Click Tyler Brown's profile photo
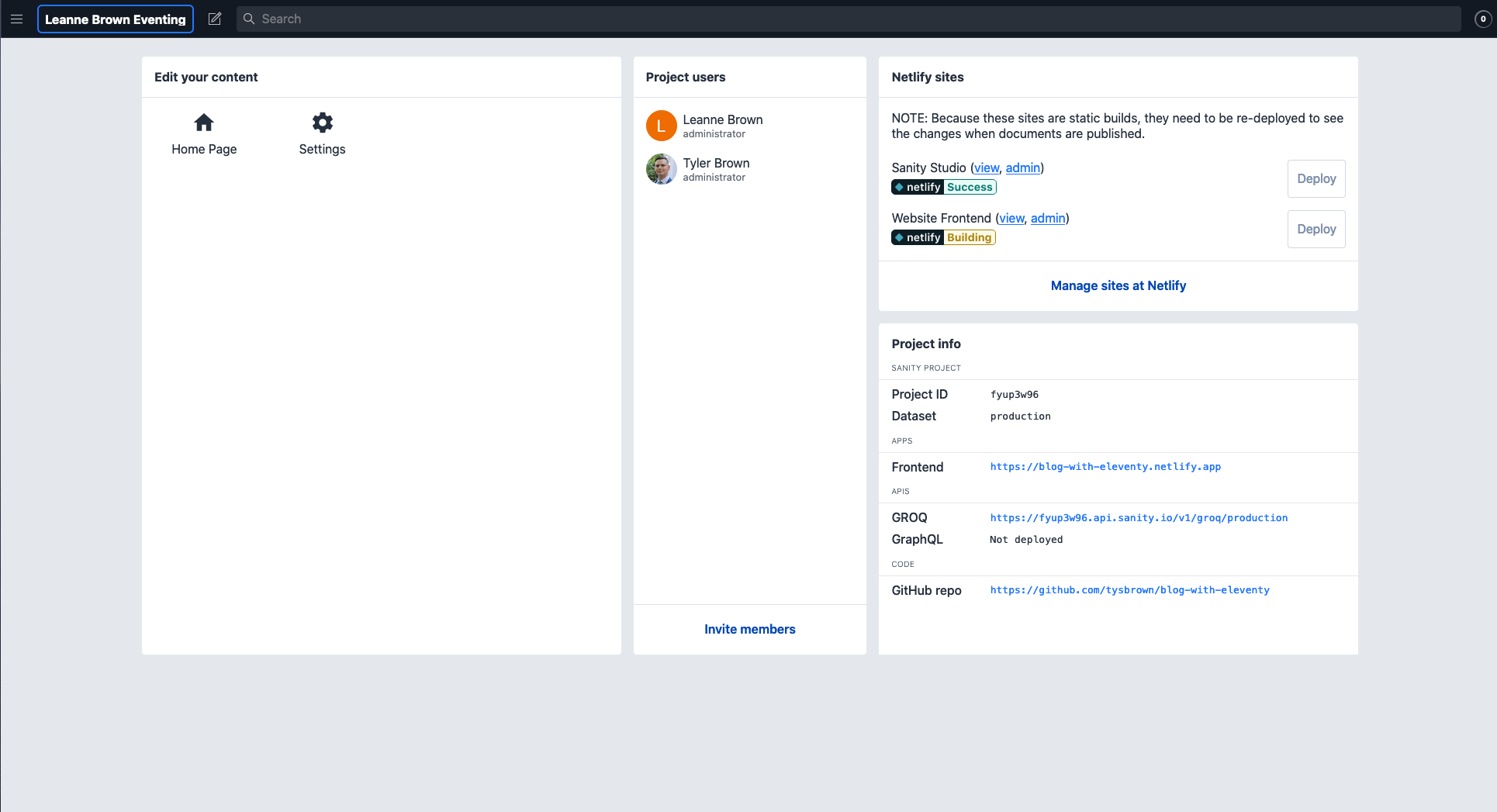1497x812 pixels. click(662, 169)
